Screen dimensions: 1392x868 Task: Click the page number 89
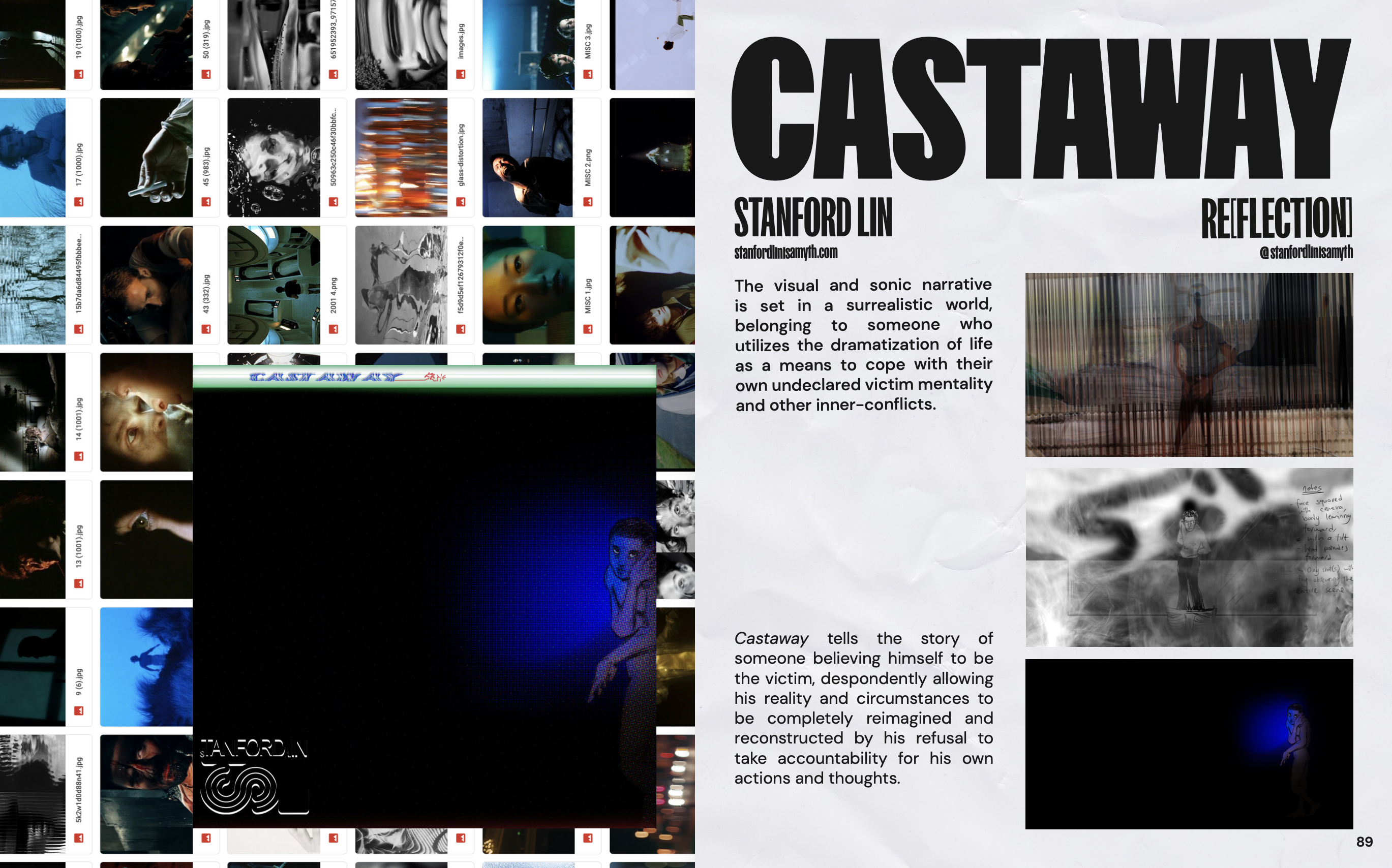[1364, 842]
